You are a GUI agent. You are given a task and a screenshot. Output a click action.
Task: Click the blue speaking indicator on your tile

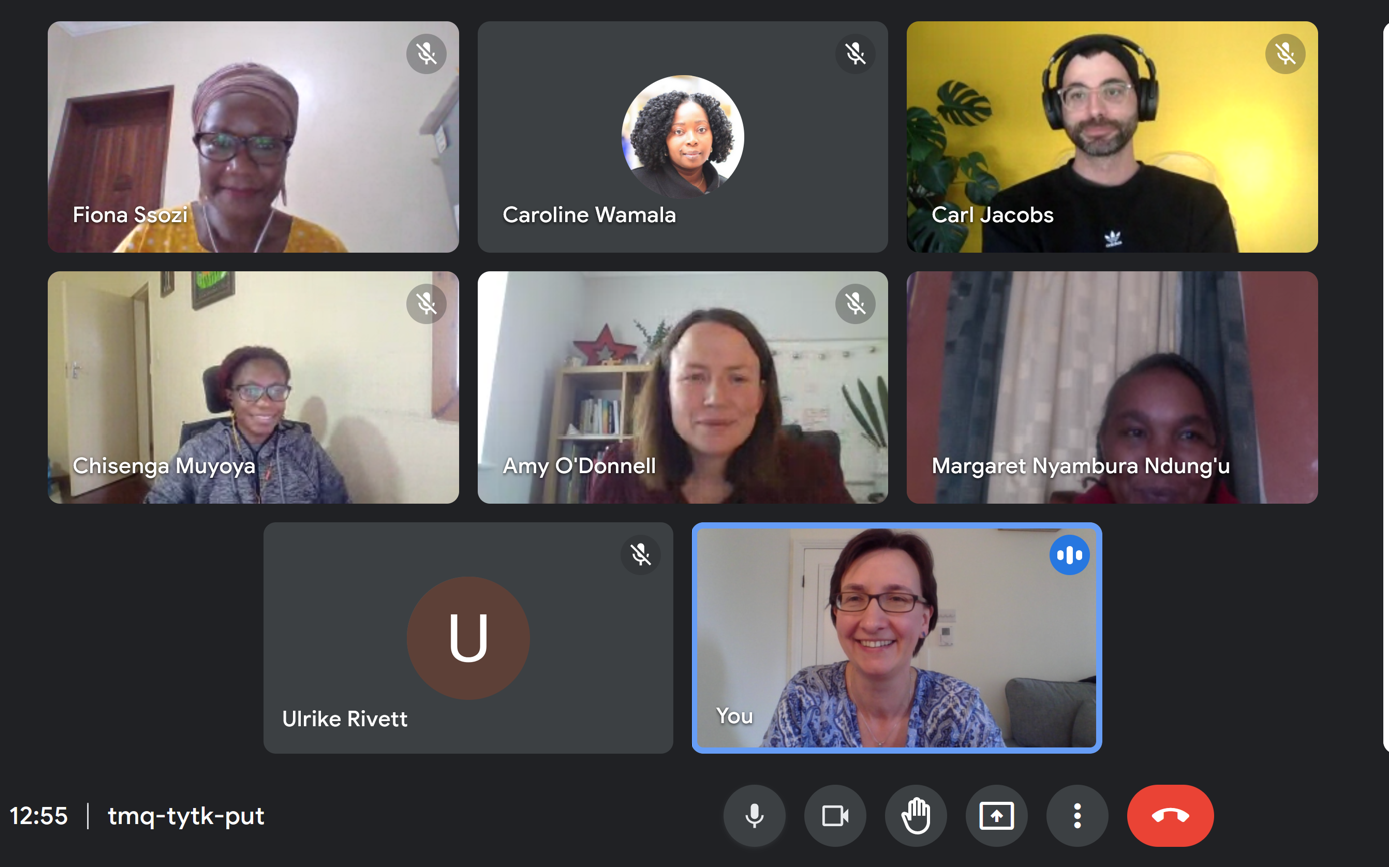point(1069,555)
